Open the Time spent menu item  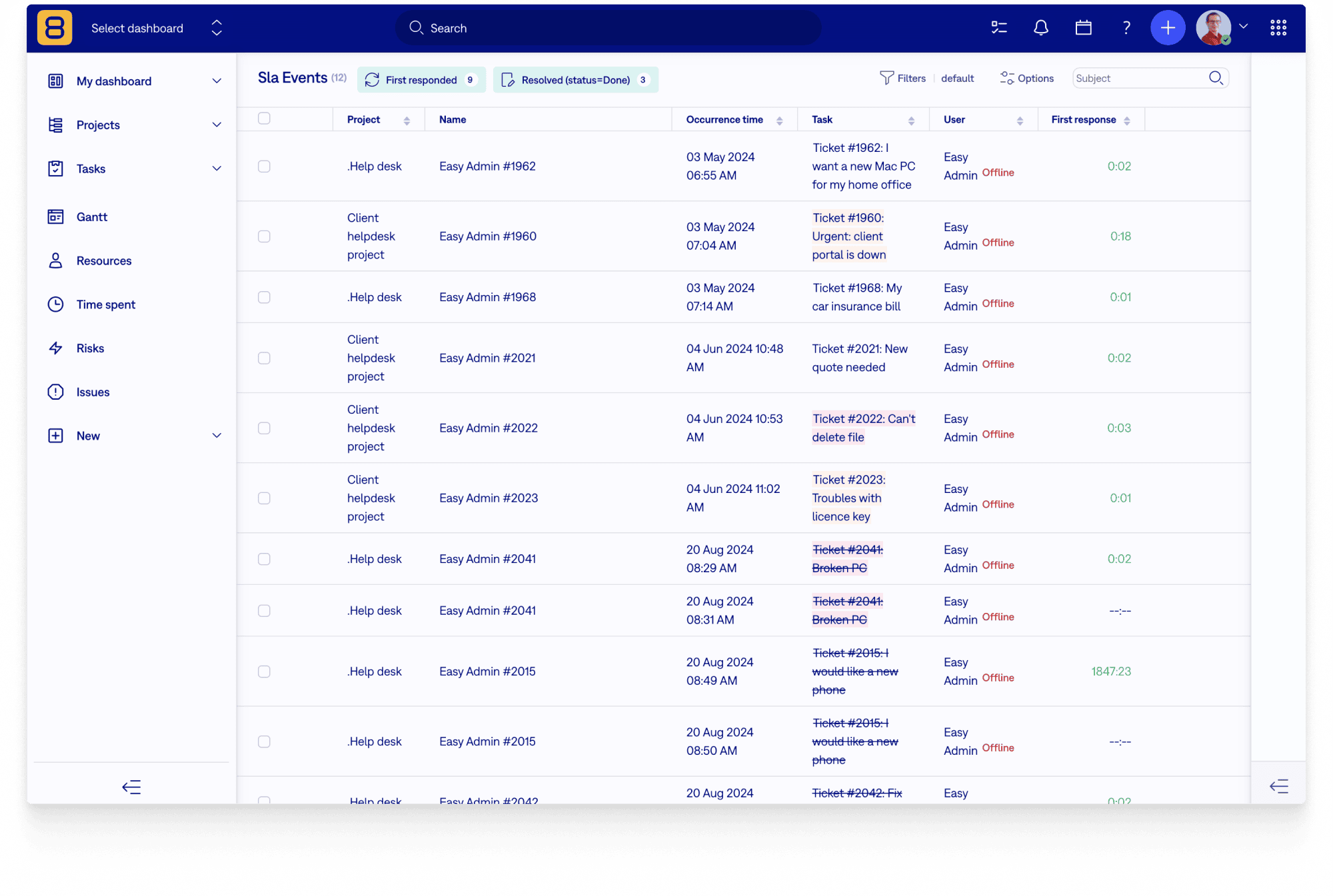click(106, 304)
